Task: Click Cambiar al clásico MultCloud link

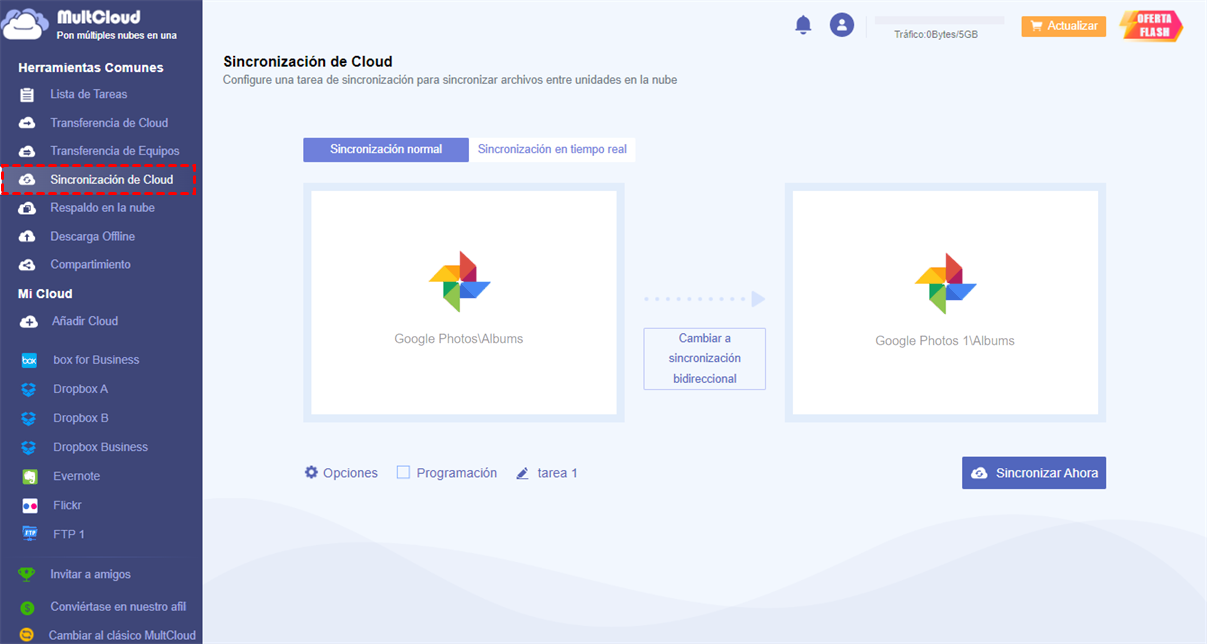Action: point(122,635)
